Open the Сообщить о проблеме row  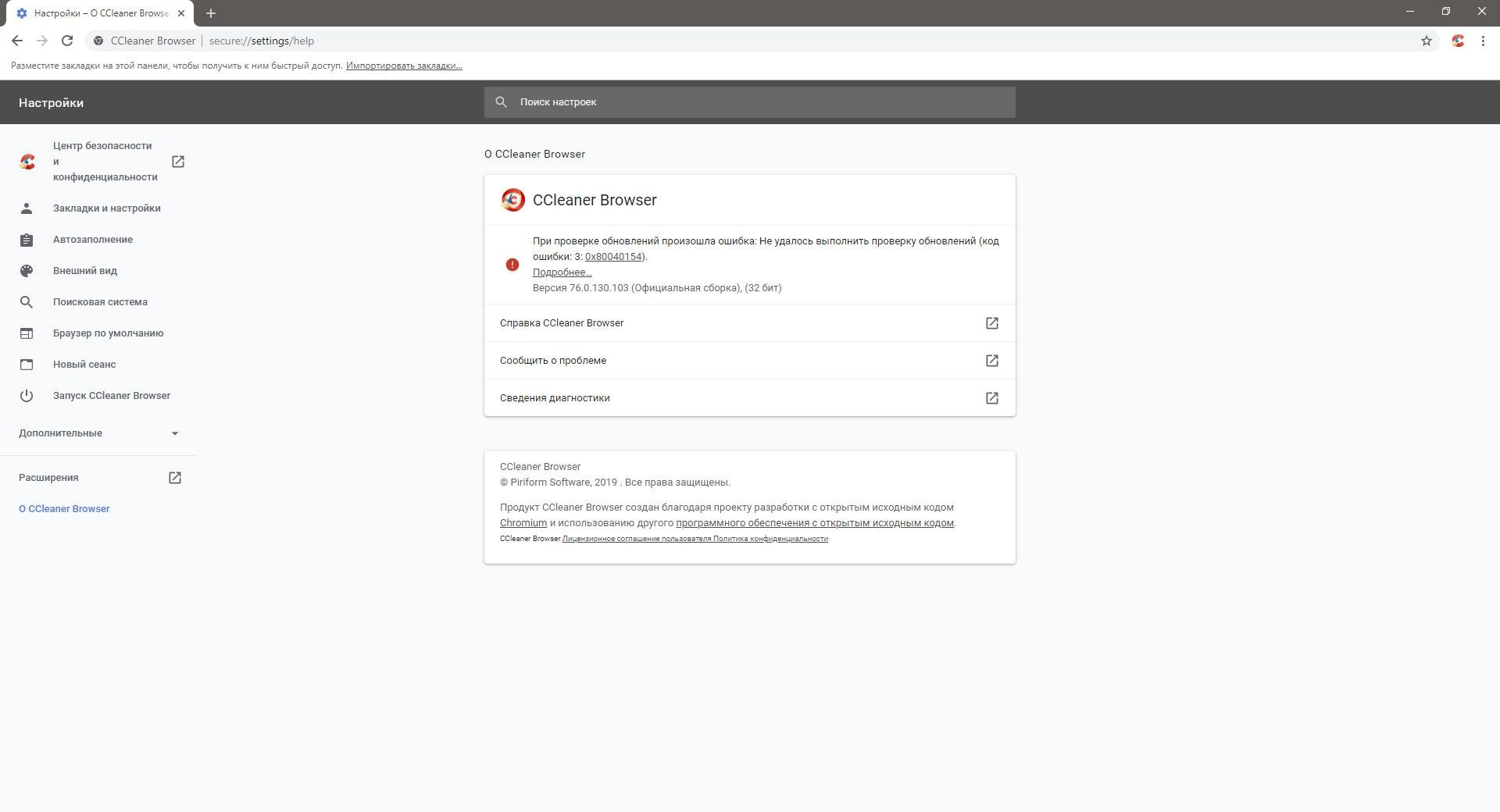(750, 361)
